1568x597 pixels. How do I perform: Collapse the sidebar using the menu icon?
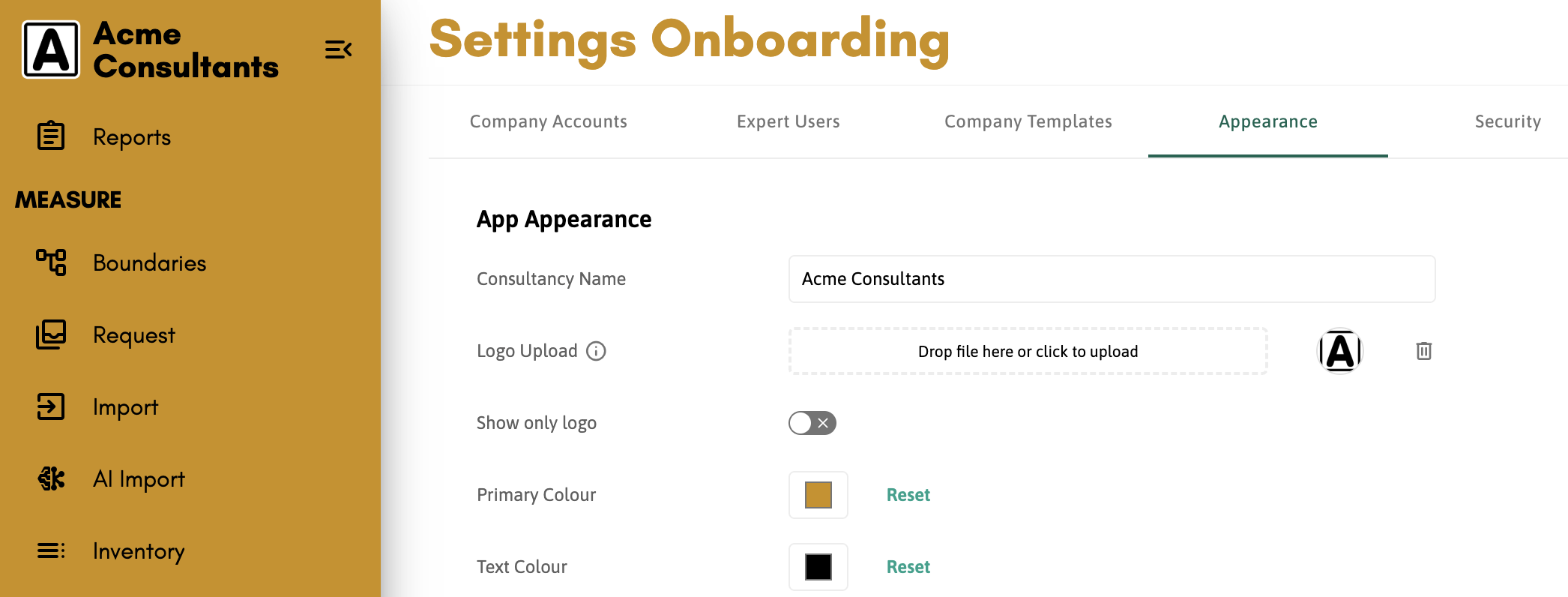coord(338,49)
